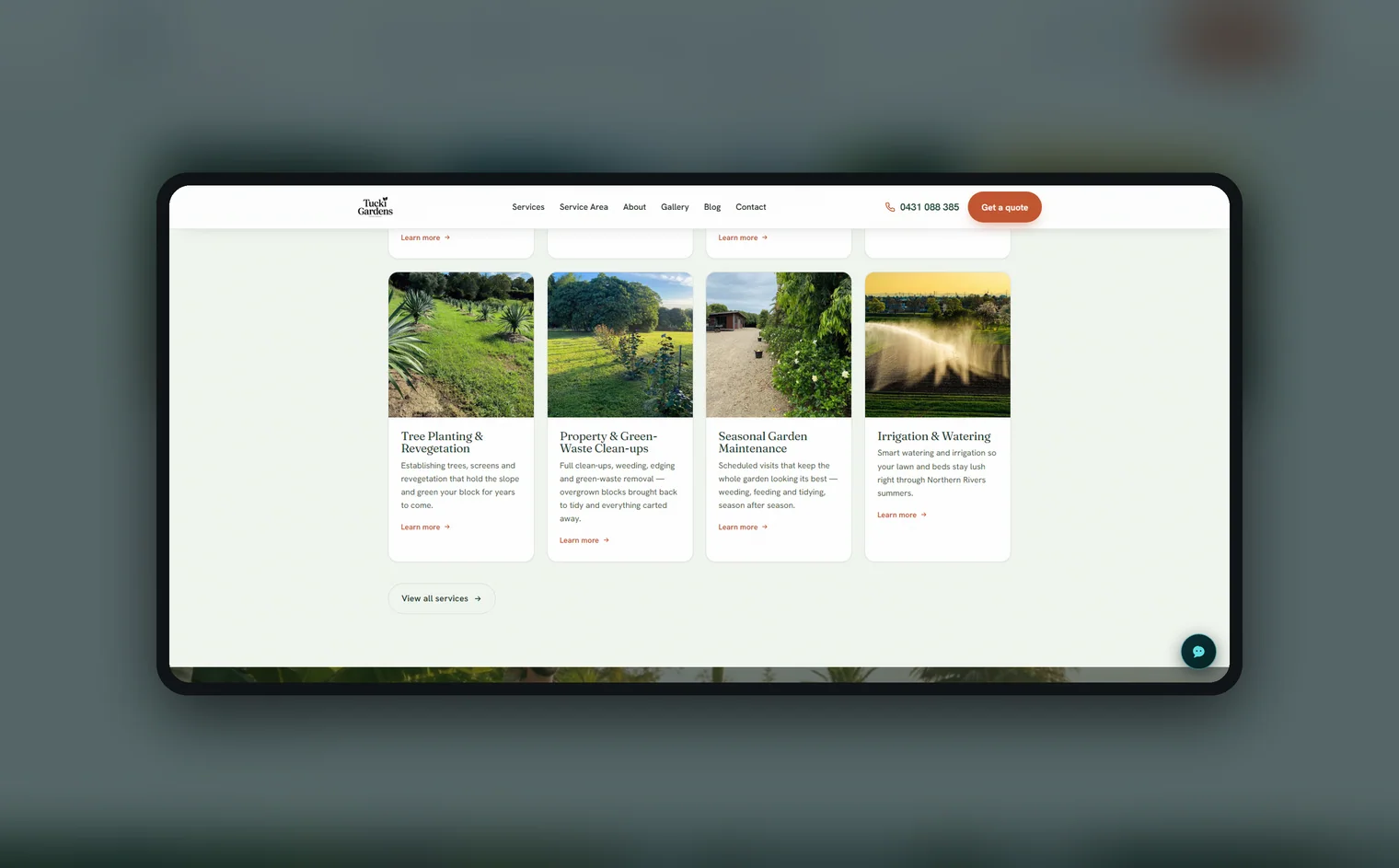Click the arrow after Seasonal Garden Learn more

point(765,527)
